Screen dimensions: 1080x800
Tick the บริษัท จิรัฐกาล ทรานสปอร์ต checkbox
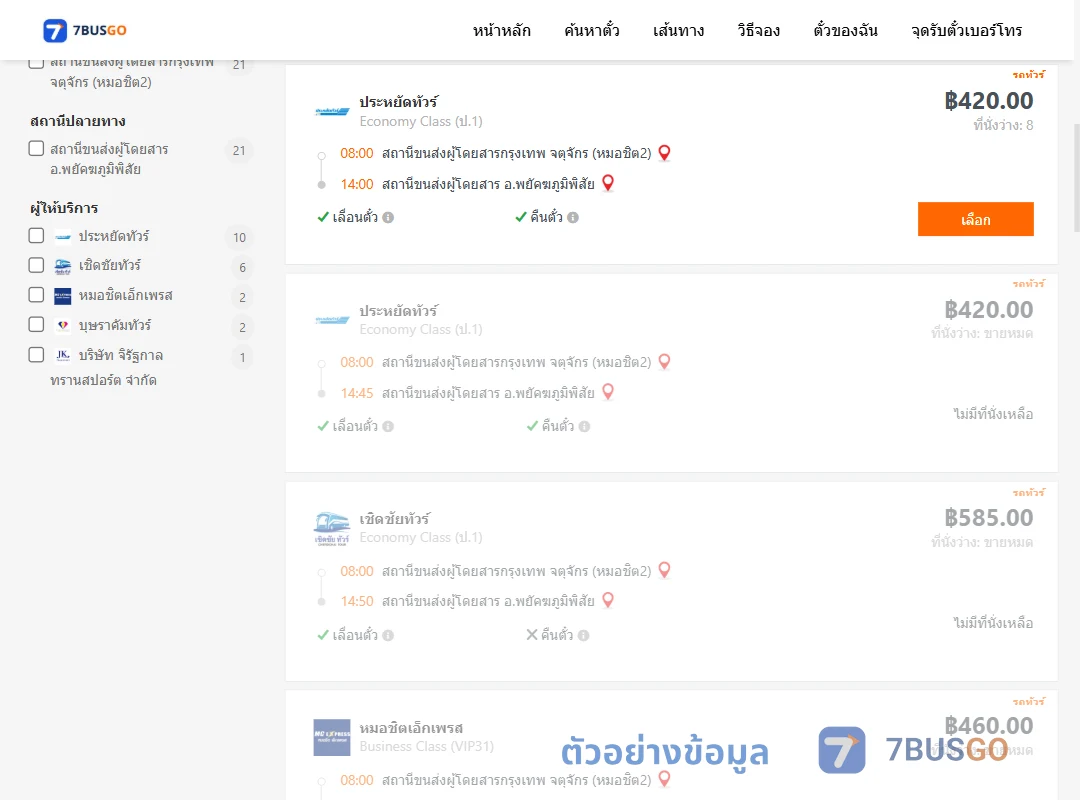pos(37,355)
